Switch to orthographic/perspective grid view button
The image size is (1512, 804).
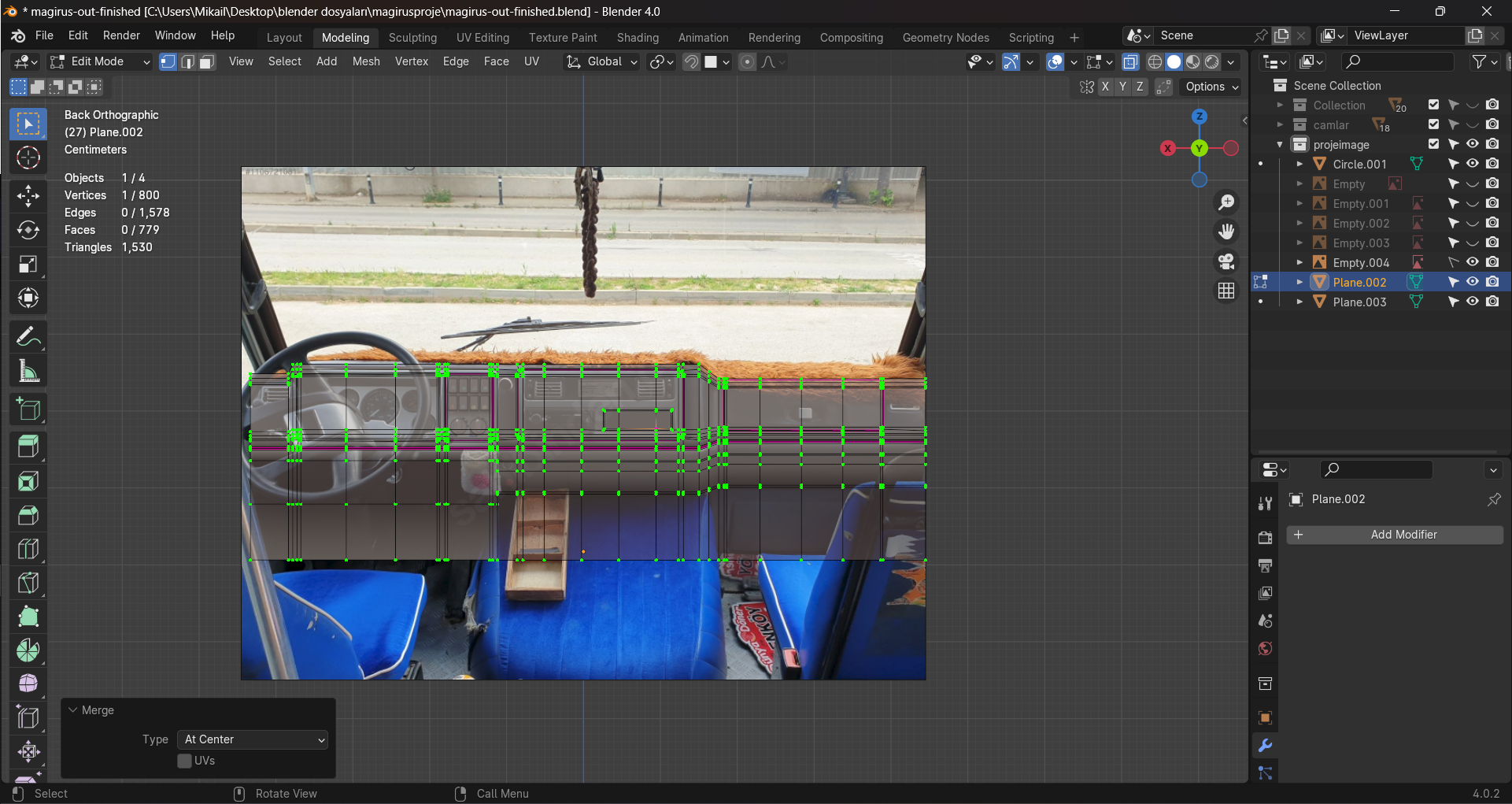(x=1226, y=291)
